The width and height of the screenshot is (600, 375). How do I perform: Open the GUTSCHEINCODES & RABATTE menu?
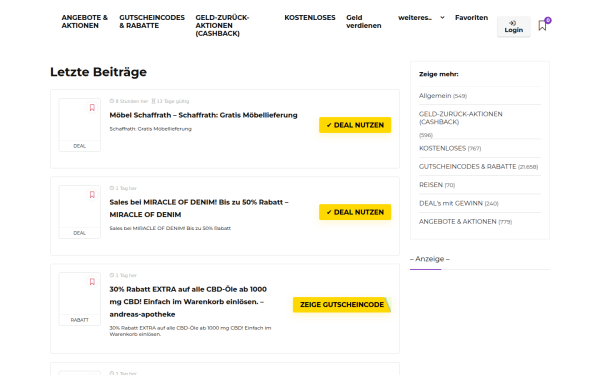coord(152,21)
